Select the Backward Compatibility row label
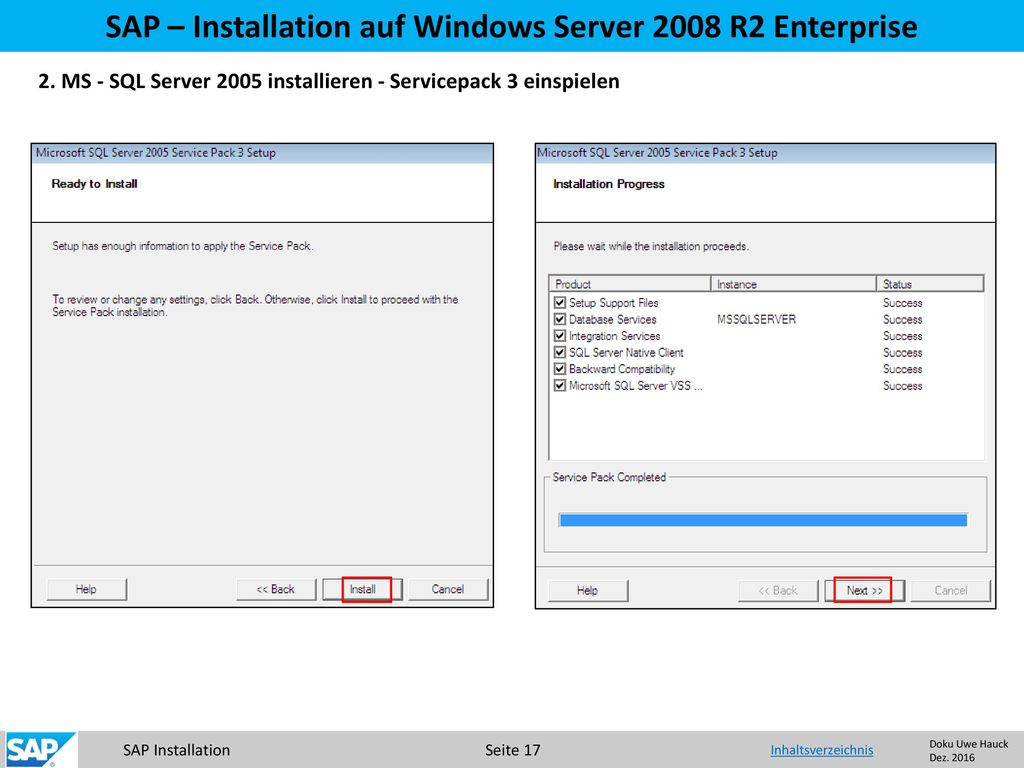Screen dimensions: 1024x768 click(622, 369)
